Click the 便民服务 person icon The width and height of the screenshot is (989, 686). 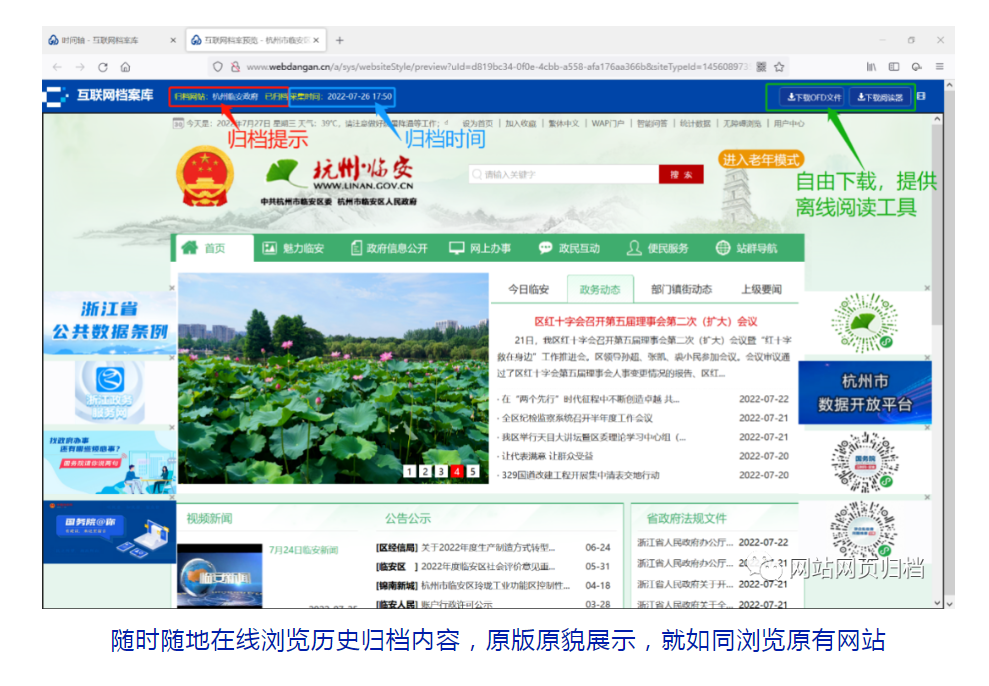[x=634, y=248]
